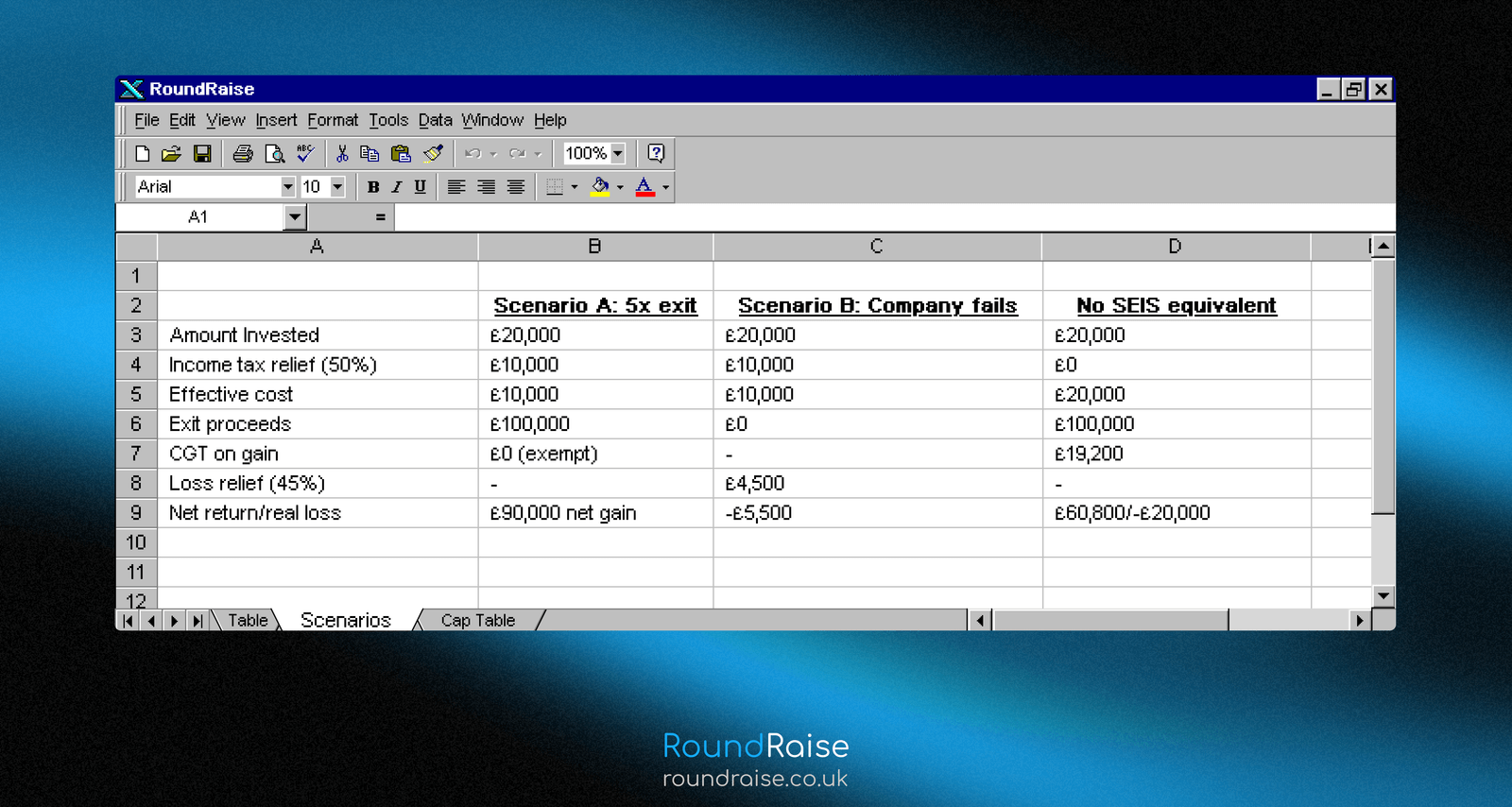Viewport: 1512px width, 807px height.
Task: Select the '£90,000 net gain' cell
Action: pyautogui.click(x=595, y=513)
